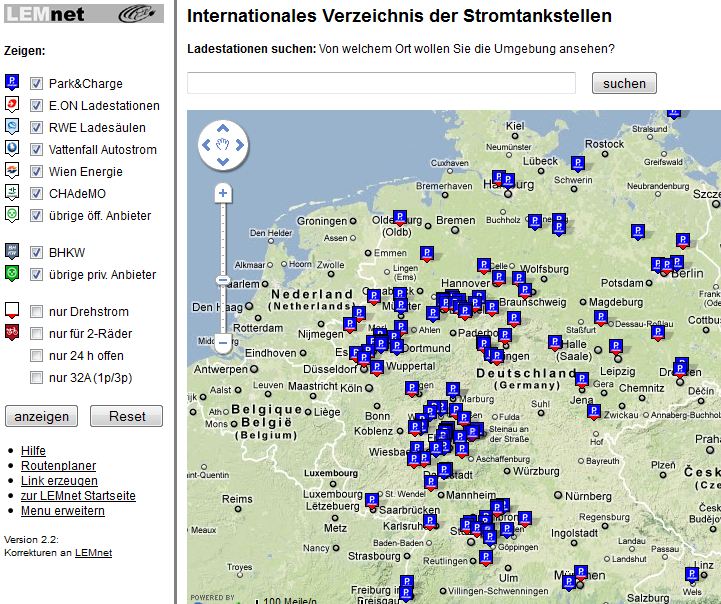Click the station marker near Schwerin
The image size is (721, 604).
577,162
